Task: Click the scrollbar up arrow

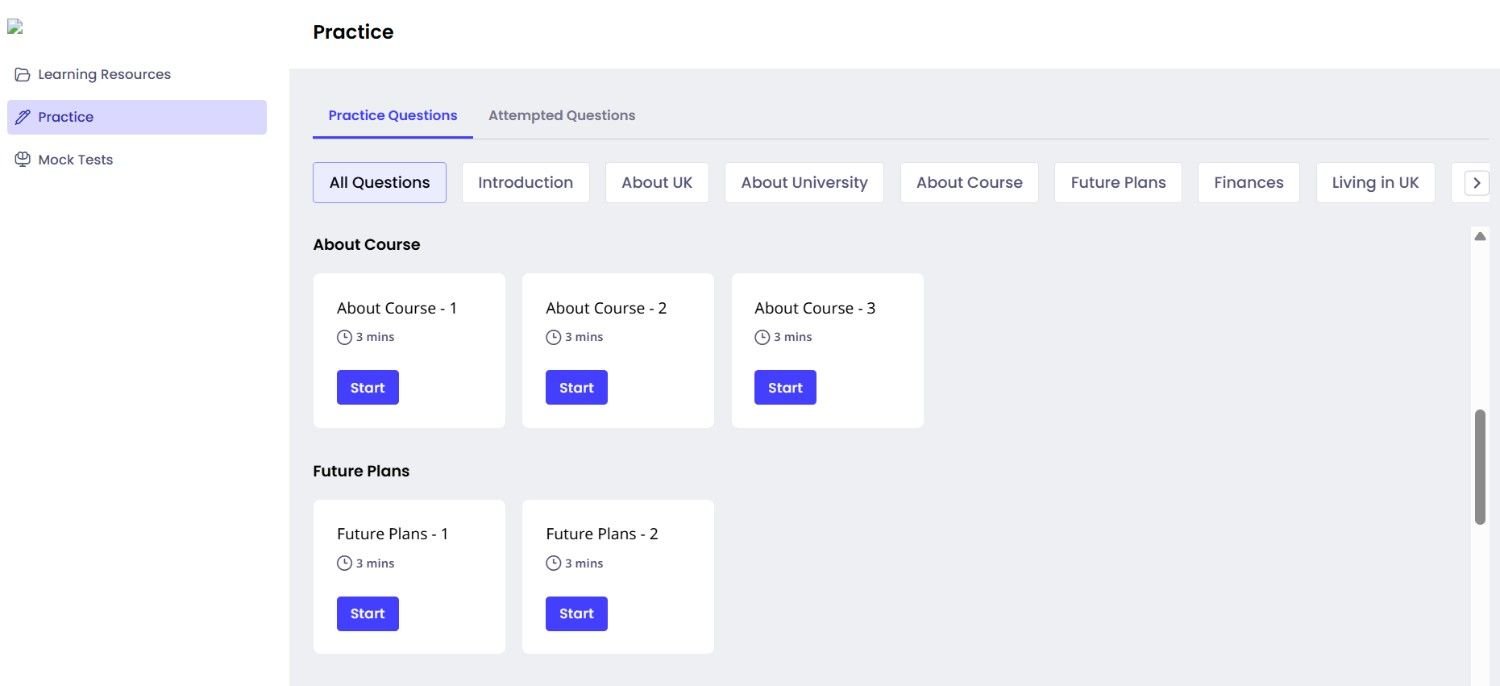Action: (x=1480, y=236)
